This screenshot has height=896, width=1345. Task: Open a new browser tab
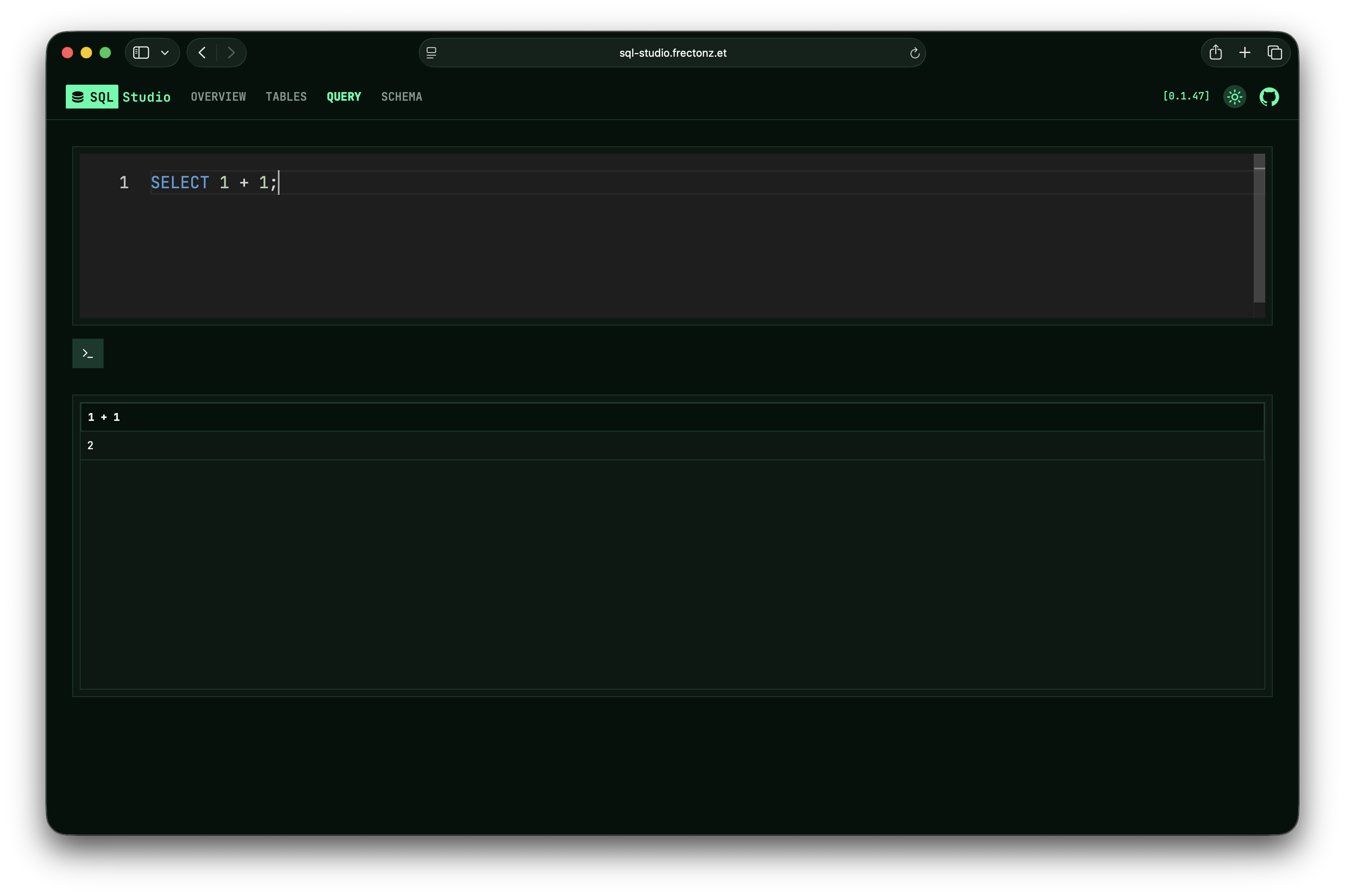coord(1244,53)
